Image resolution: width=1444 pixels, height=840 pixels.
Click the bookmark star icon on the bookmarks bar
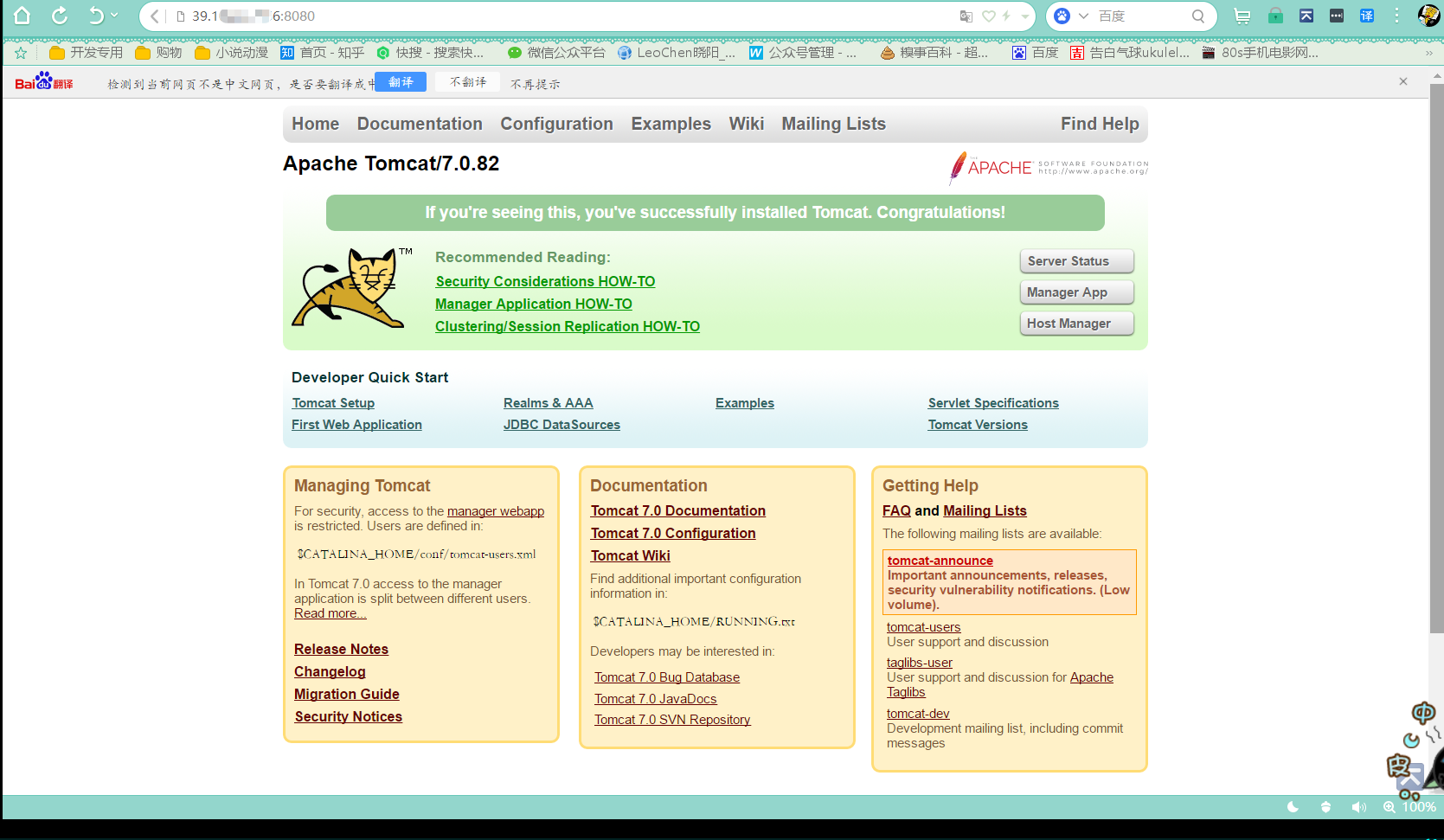21,53
